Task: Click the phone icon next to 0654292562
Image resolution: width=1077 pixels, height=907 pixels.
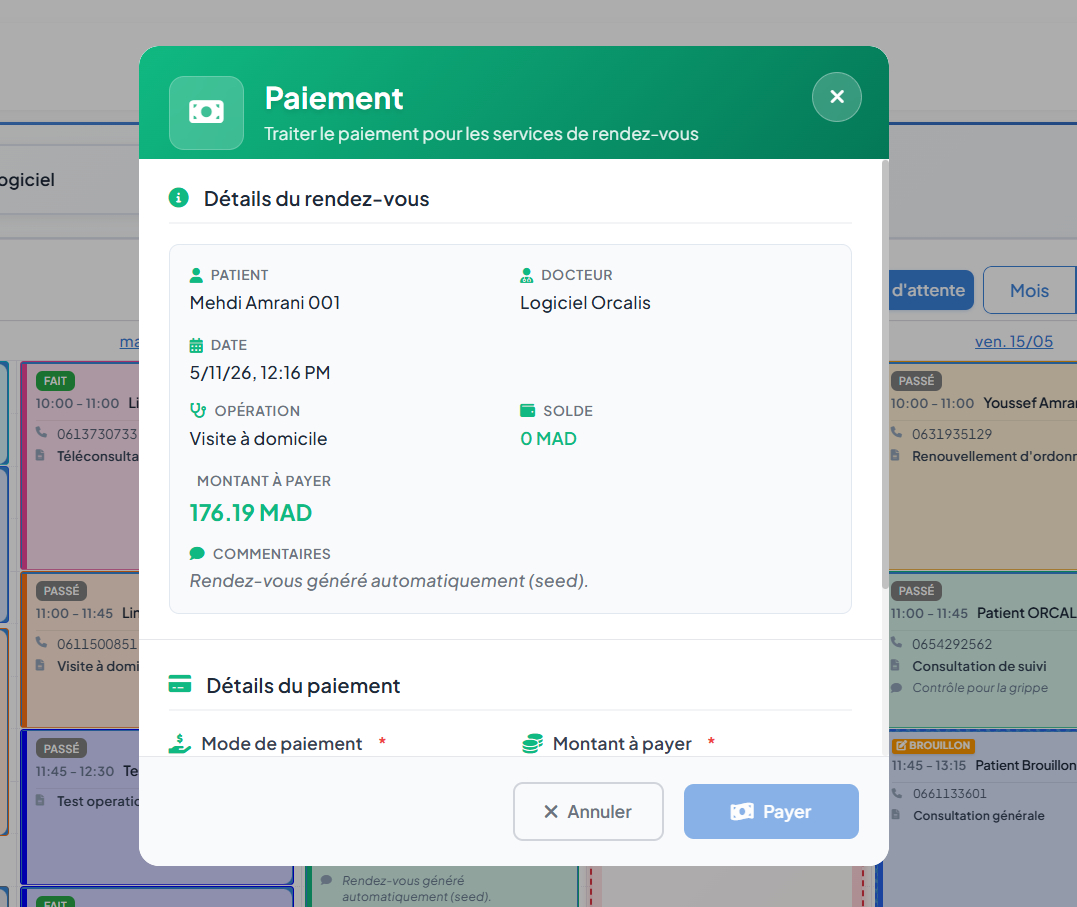Action: 896,642
